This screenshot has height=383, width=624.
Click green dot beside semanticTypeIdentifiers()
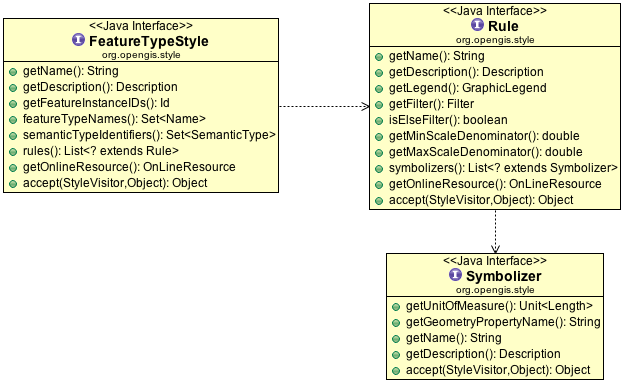[x=13, y=136]
